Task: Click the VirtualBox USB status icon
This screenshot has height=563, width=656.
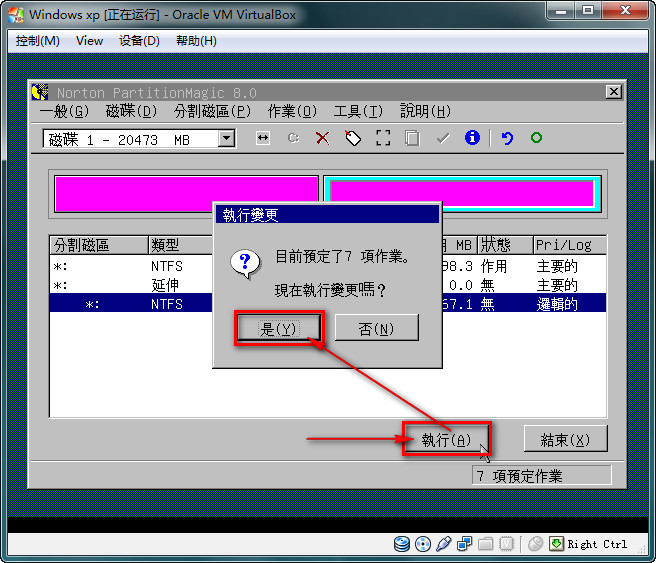Action: pos(443,544)
